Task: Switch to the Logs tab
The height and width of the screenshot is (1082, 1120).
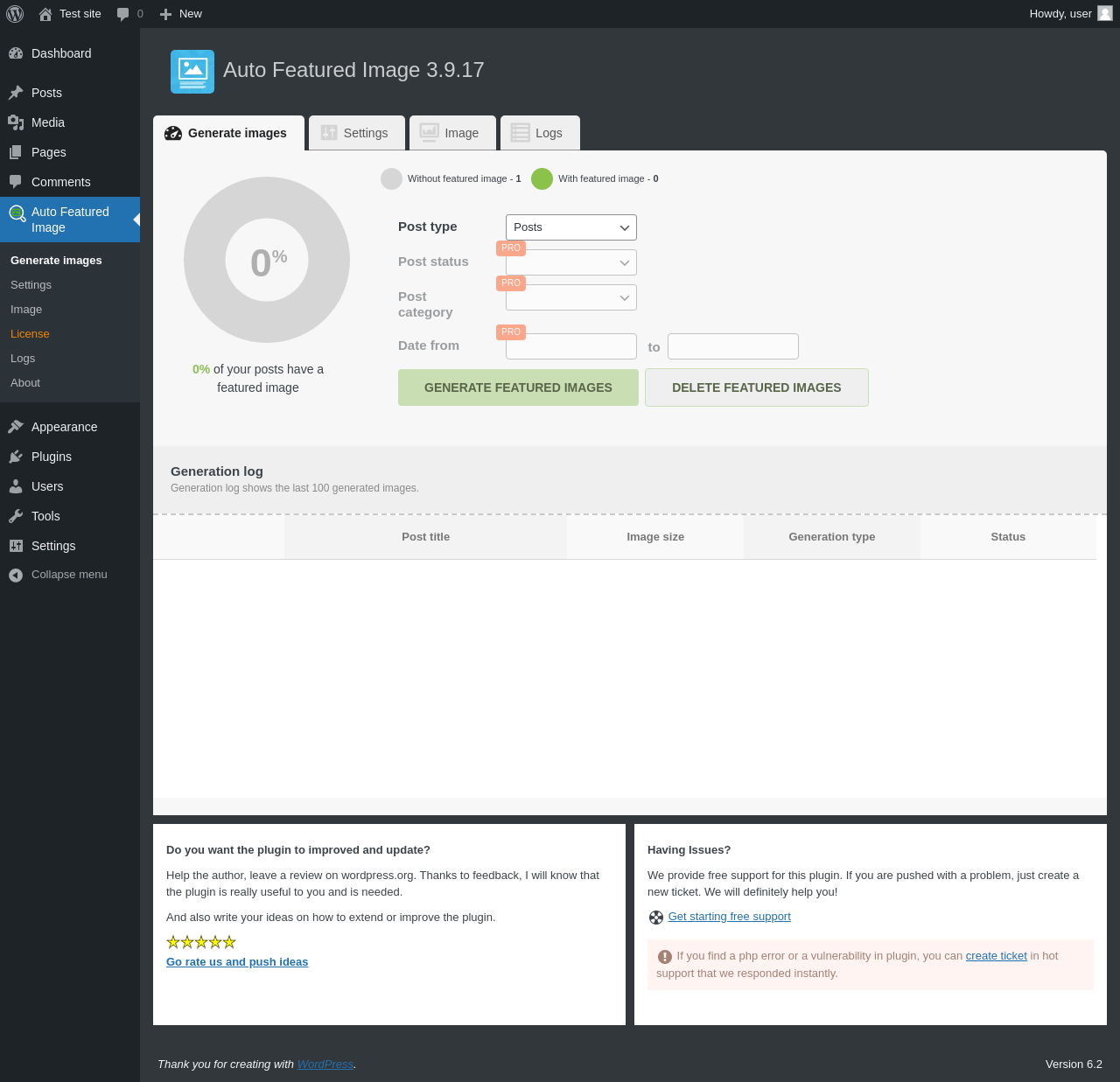Action: (x=539, y=133)
